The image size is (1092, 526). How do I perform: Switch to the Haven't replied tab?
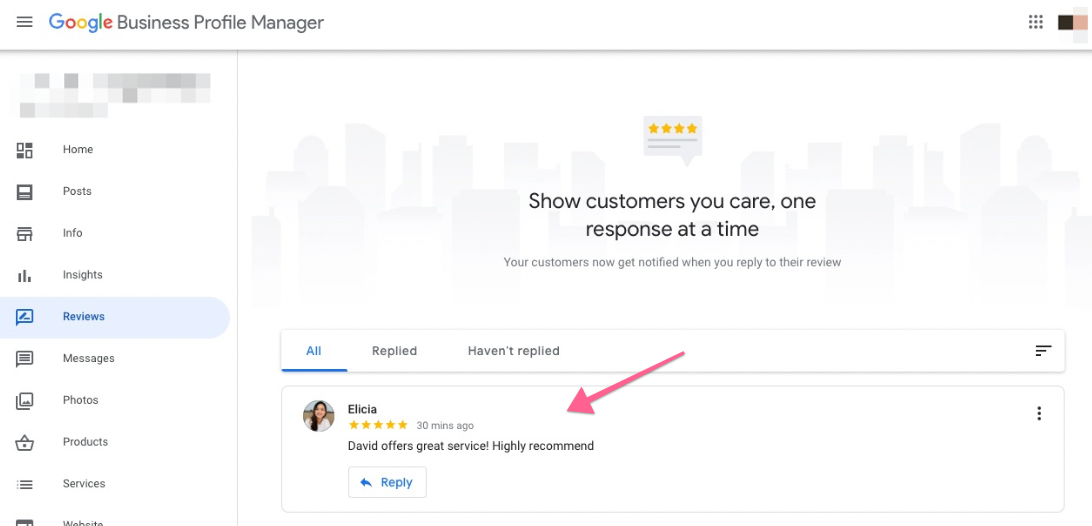pyautogui.click(x=513, y=351)
